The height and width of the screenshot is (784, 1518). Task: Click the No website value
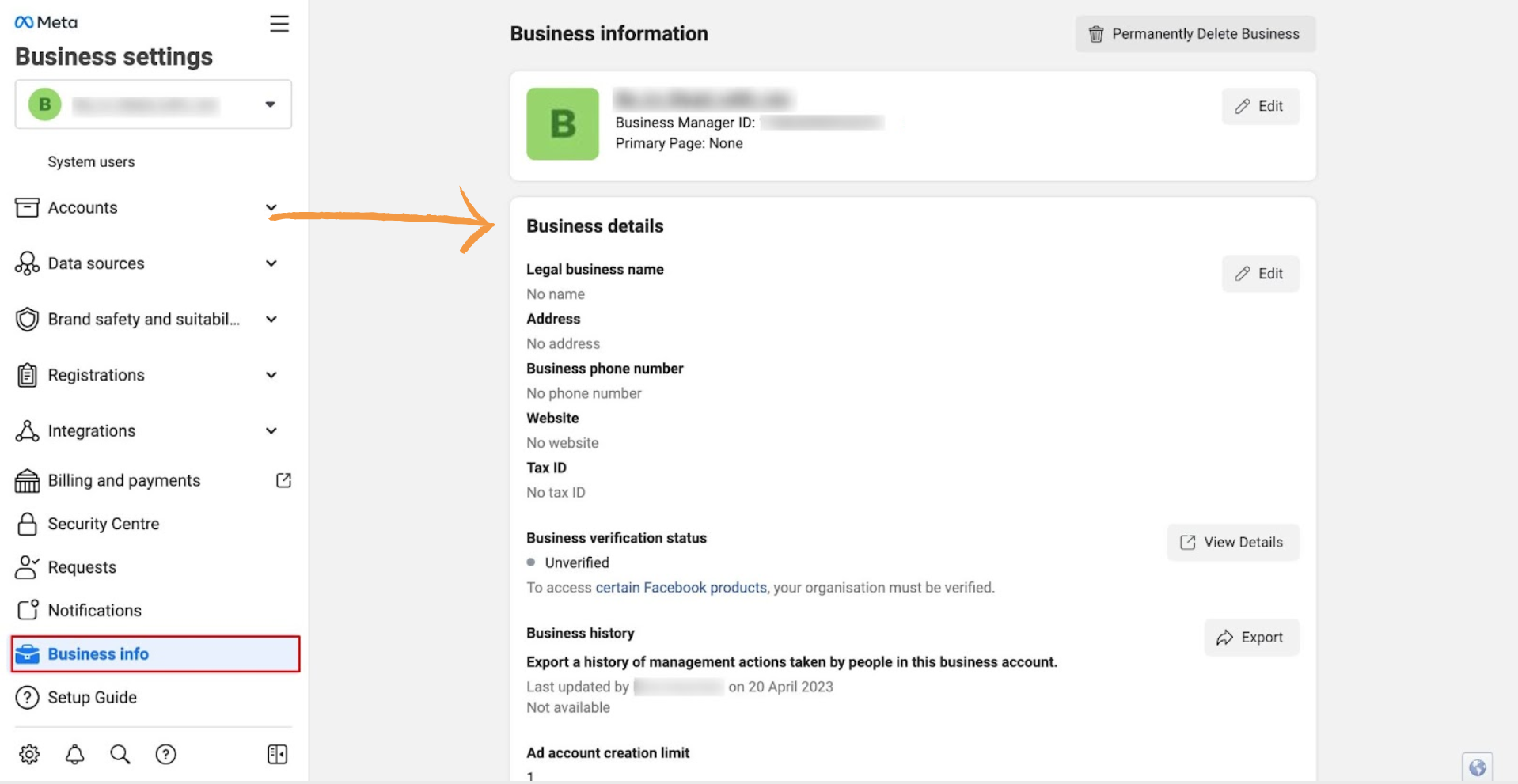pyautogui.click(x=563, y=443)
